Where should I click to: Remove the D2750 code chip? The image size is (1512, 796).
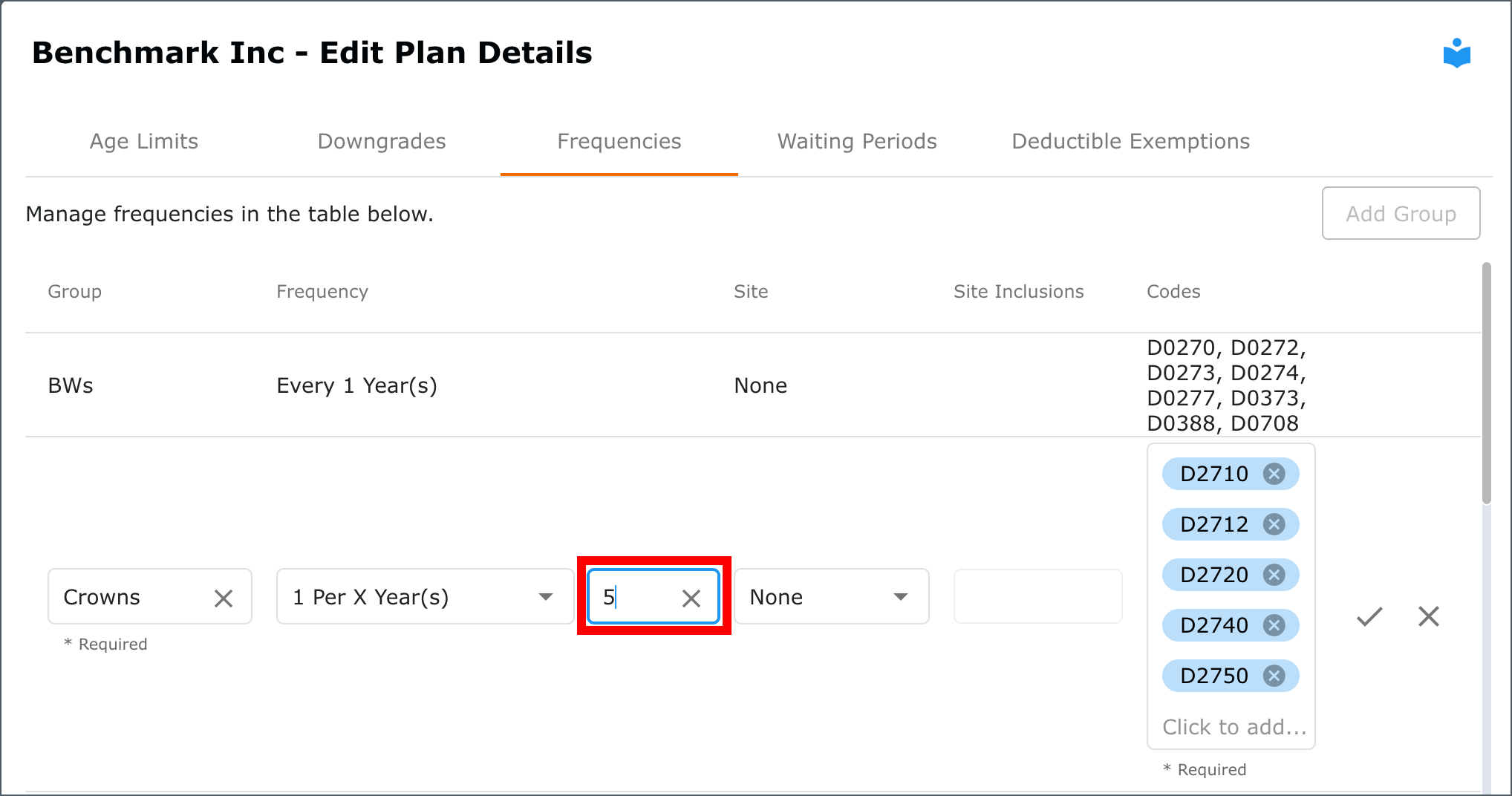click(1274, 676)
